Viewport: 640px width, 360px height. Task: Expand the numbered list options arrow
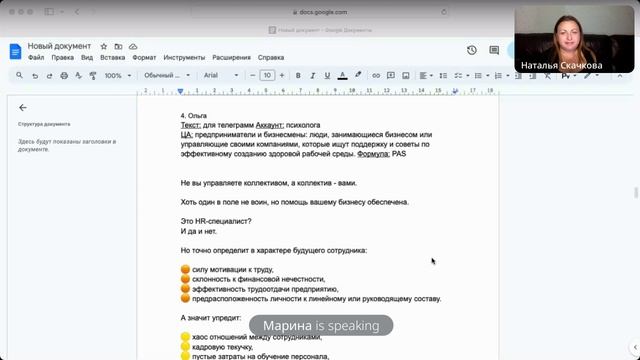tap(508, 76)
